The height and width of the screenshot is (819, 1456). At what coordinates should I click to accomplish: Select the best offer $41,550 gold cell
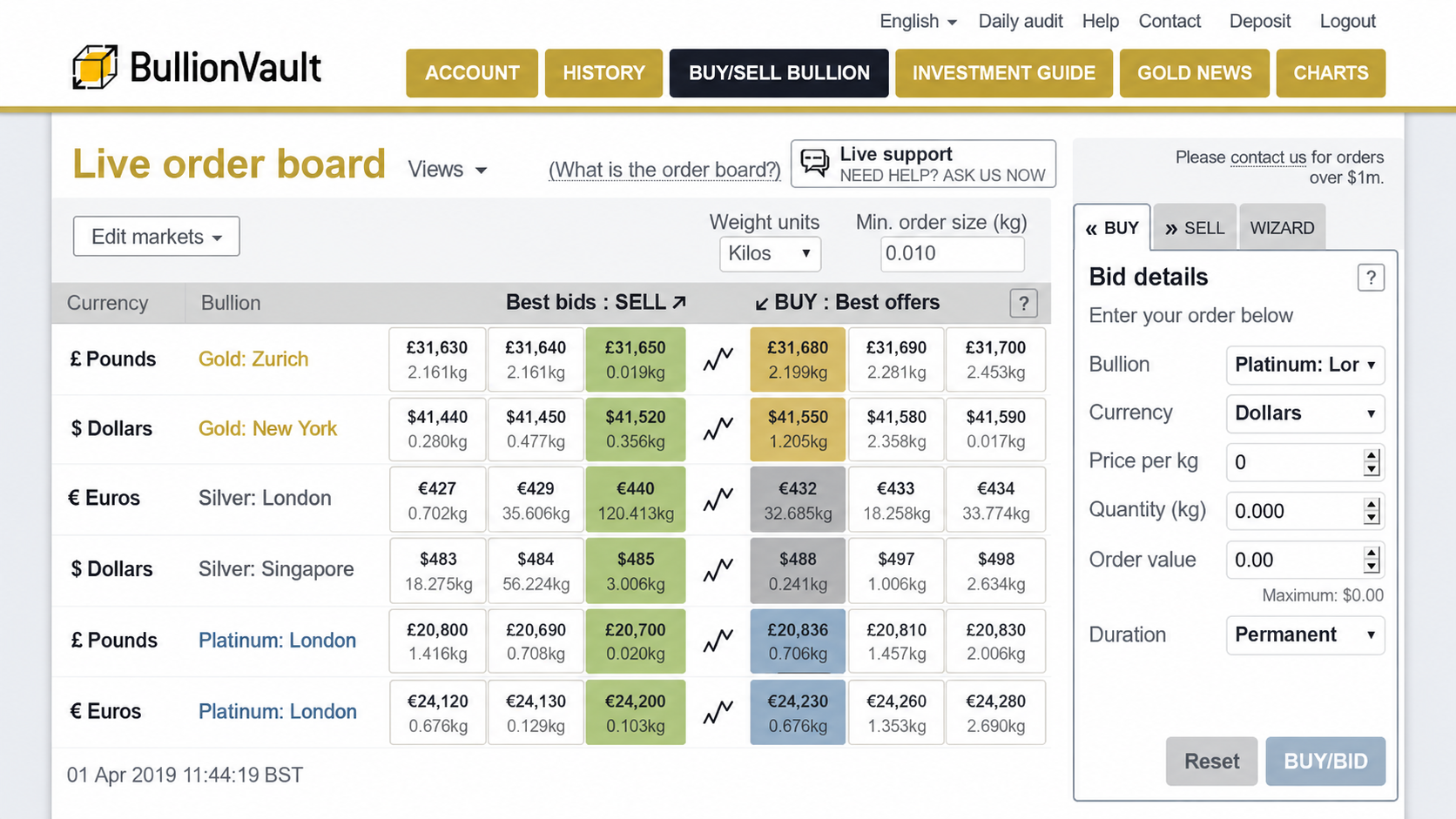[x=798, y=429]
